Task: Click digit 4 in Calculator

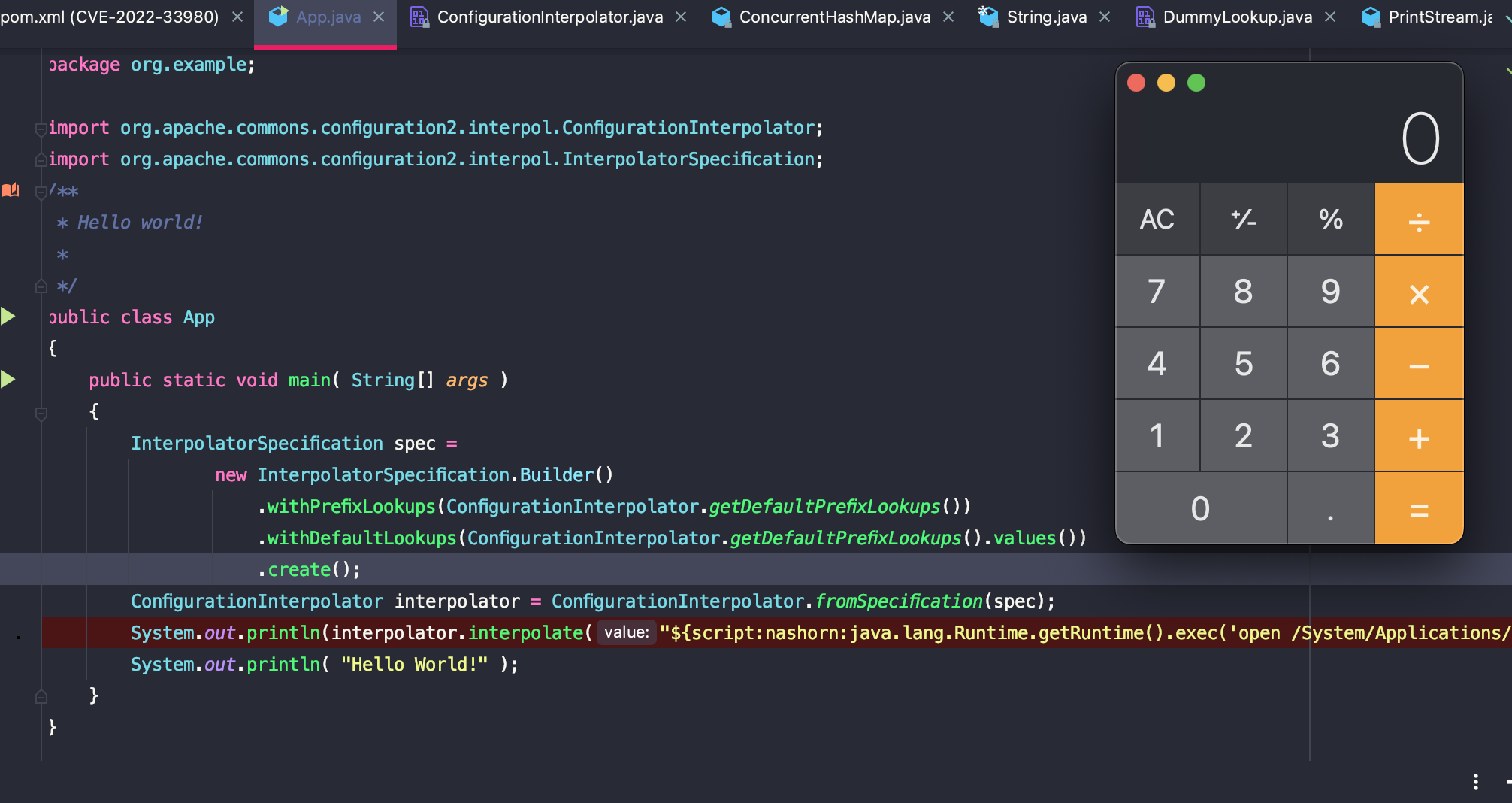Action: (x=1157, y=364)
